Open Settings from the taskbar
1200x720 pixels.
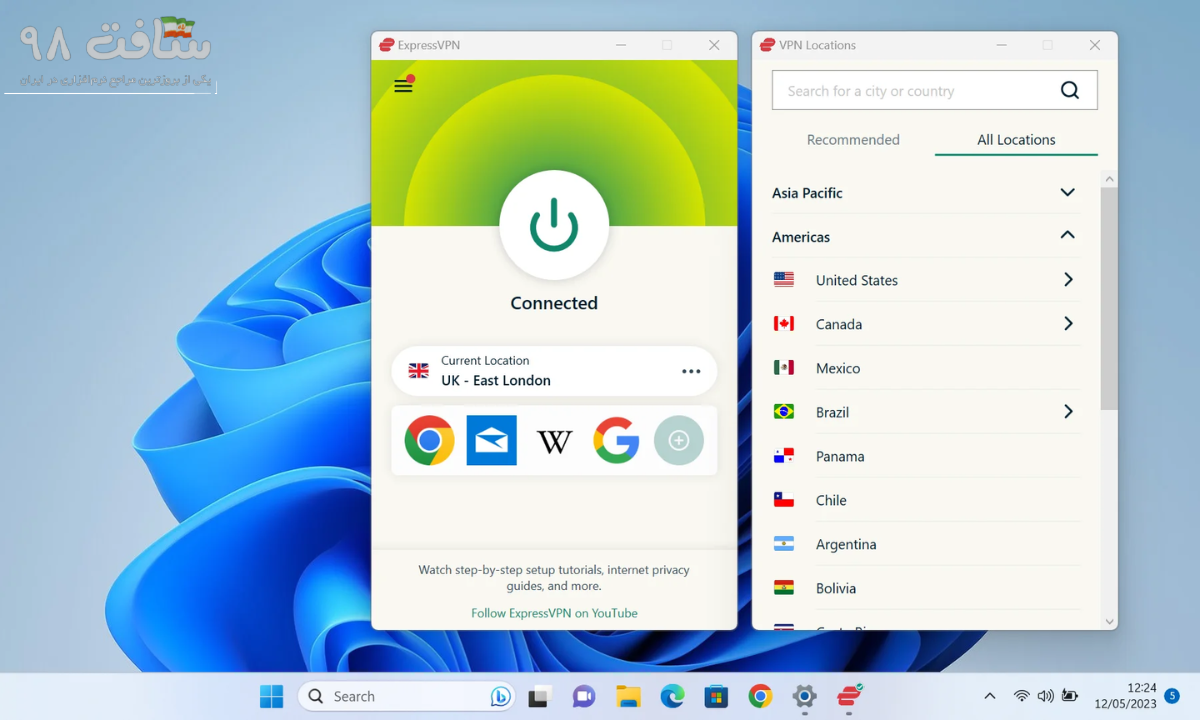click(804, 696)
